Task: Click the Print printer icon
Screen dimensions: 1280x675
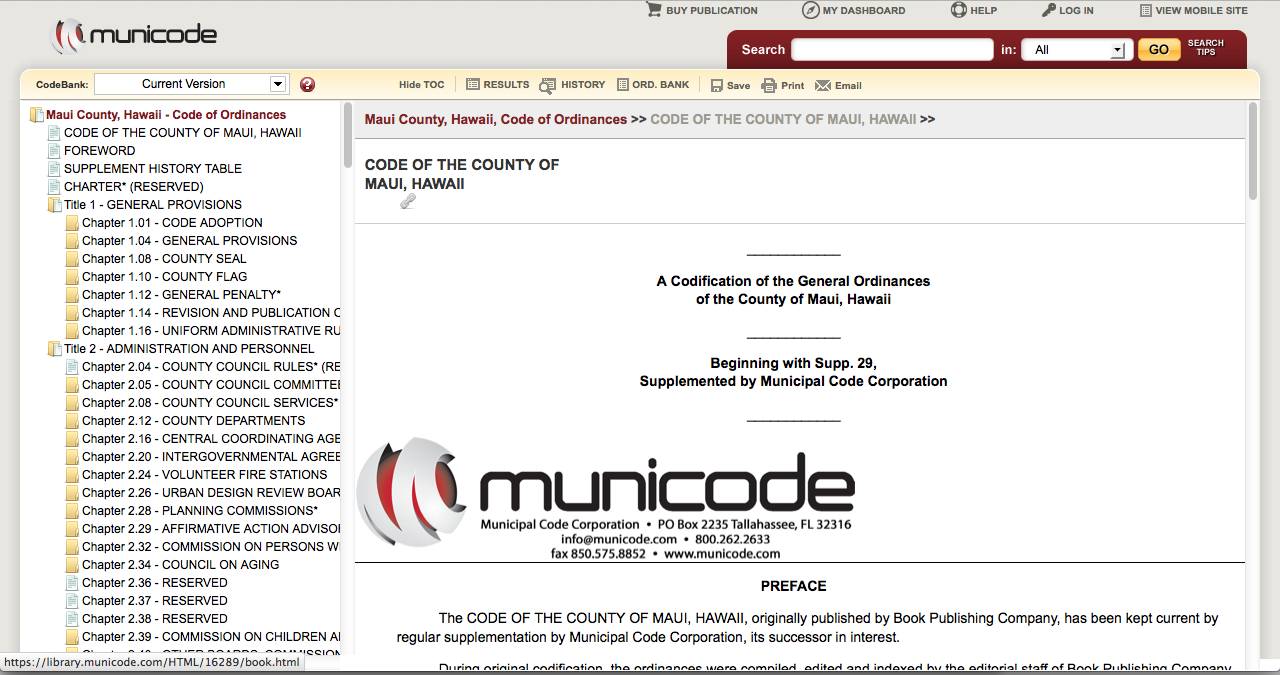Action: tap(769, 85)
